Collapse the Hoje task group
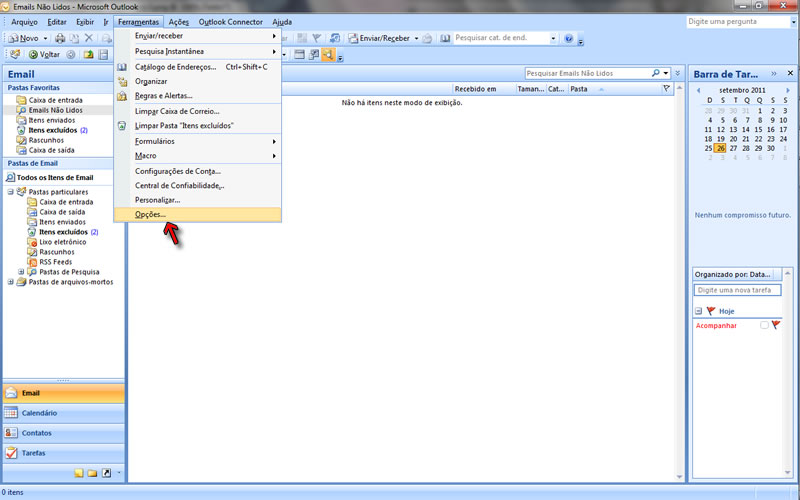This screenshot has height=500, width=800. [x=698, y=311]
